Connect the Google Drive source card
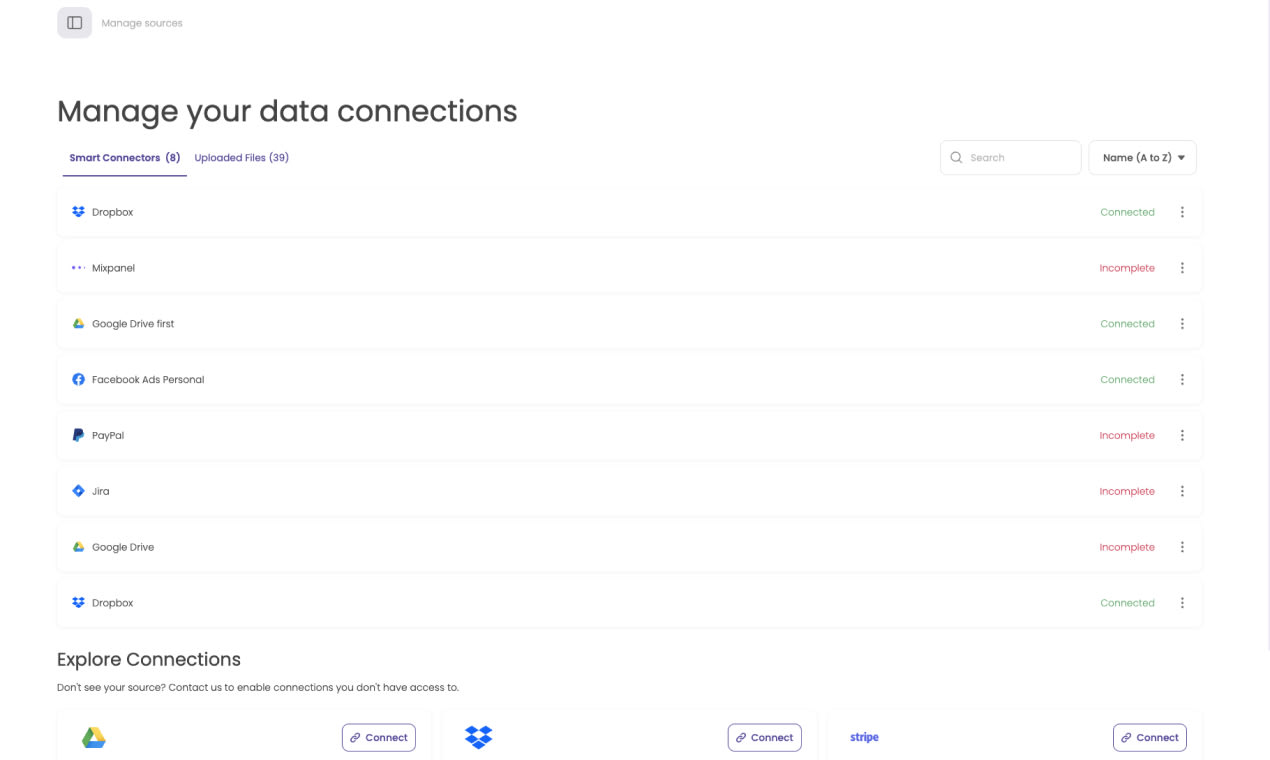Image resolution: width=1270 pixels, height=760 pixels. click(x=379, y=738)
